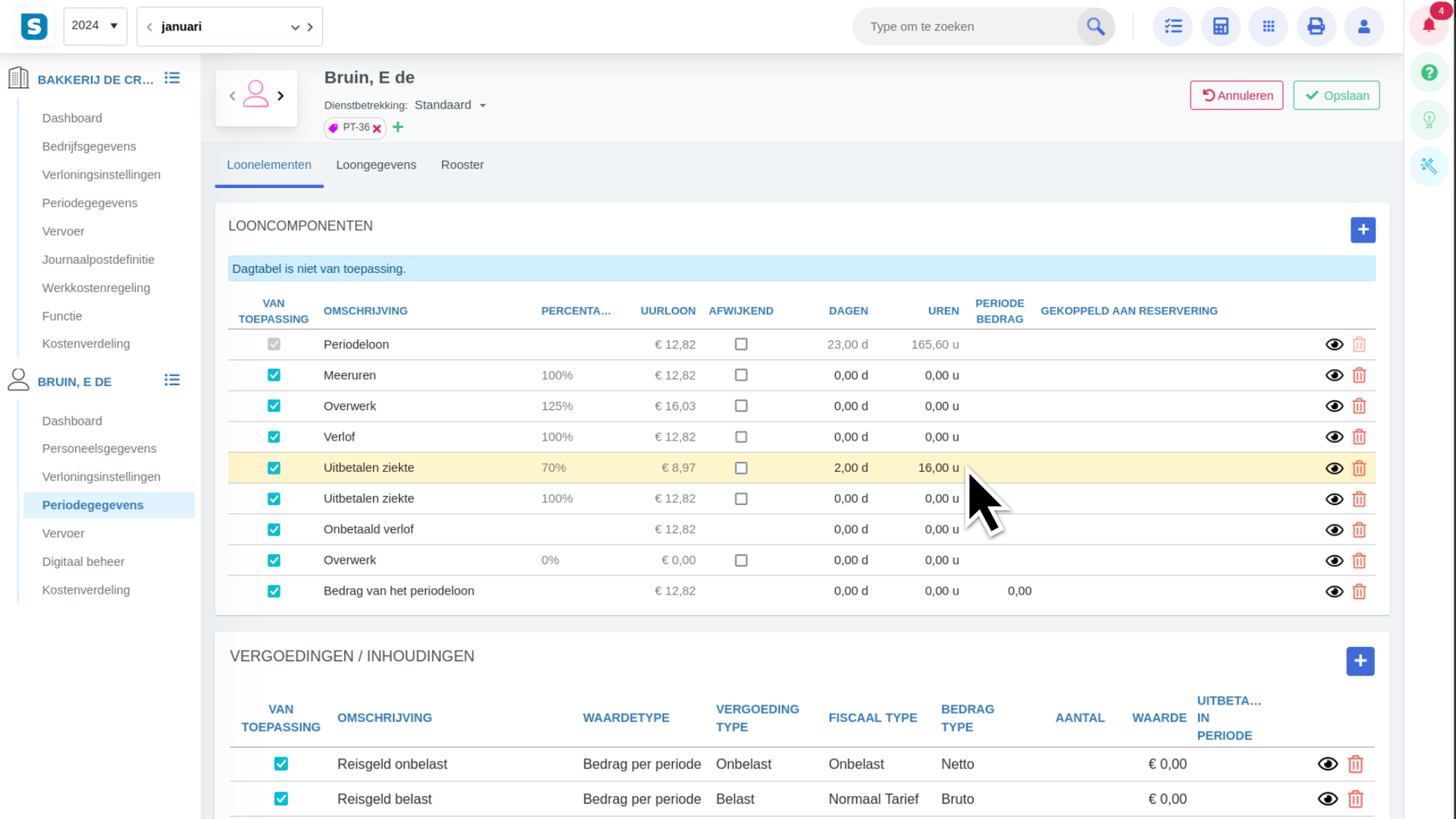Toggle eye icon for Periodeloon row

coord(1334,345)
